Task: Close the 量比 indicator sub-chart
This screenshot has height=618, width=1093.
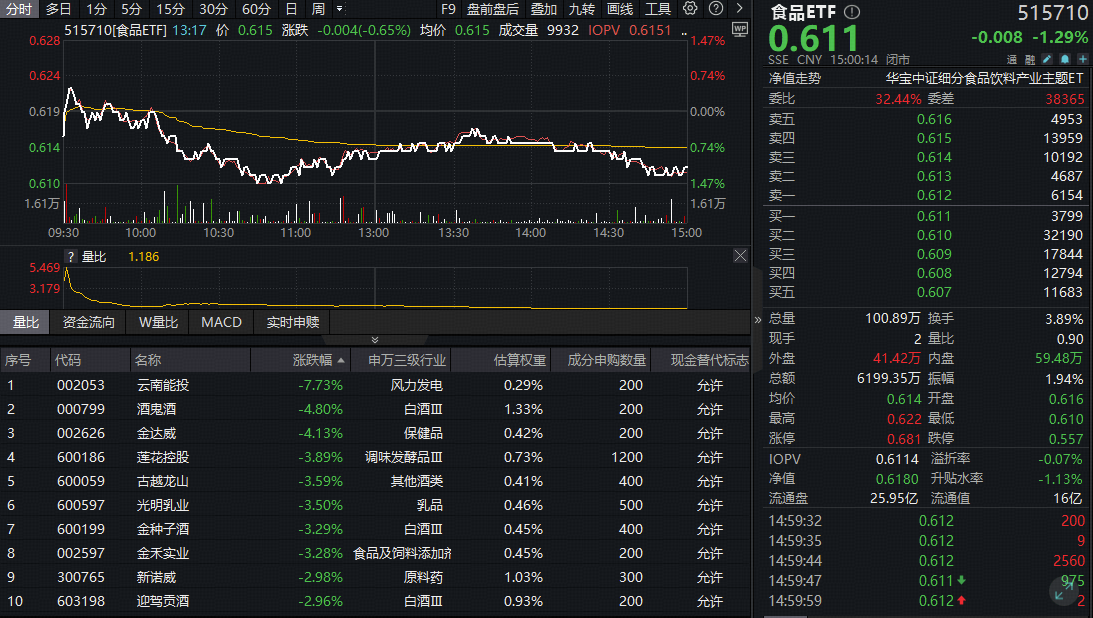Action: (x=740, y=256)
